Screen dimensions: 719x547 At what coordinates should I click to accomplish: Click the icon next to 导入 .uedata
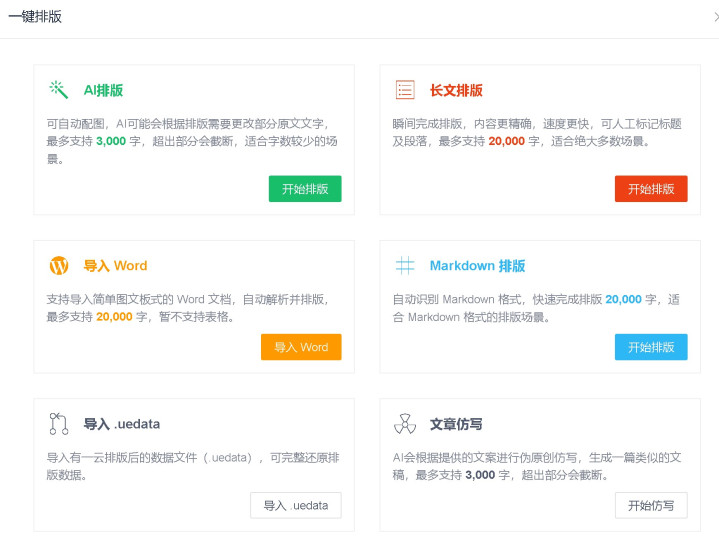click(59, 424)
